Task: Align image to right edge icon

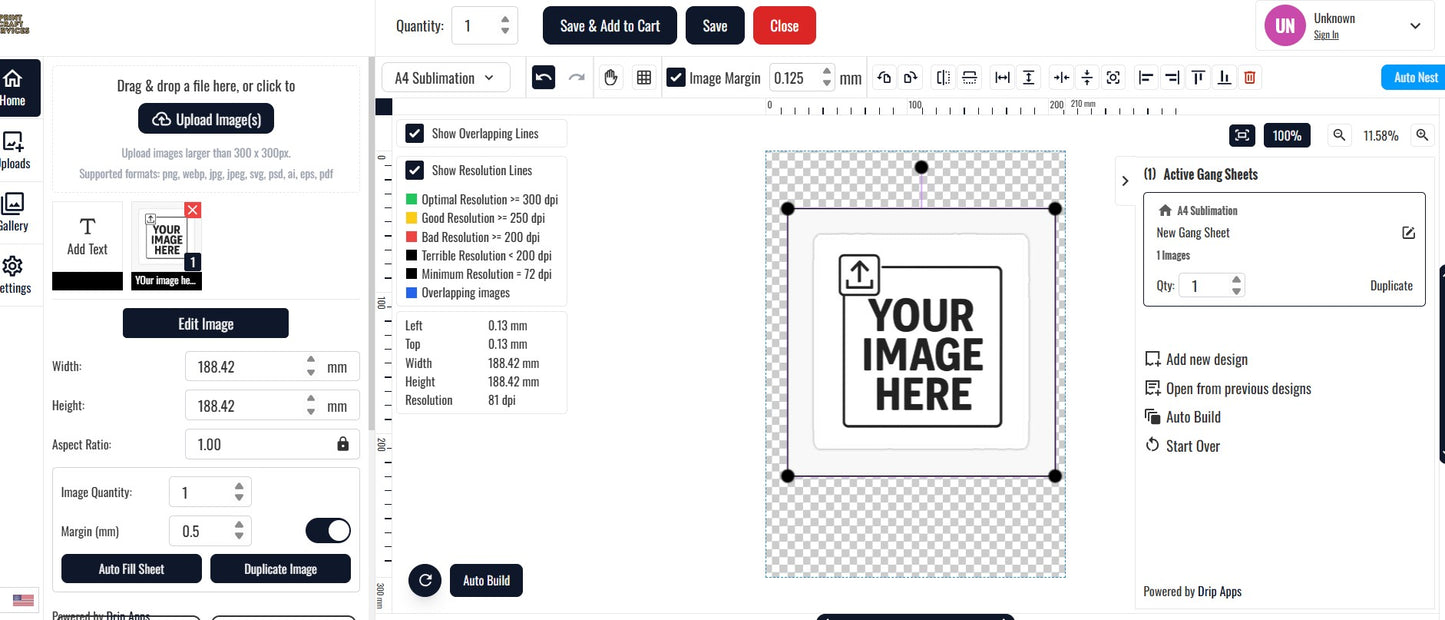Action: point(1172,77)
